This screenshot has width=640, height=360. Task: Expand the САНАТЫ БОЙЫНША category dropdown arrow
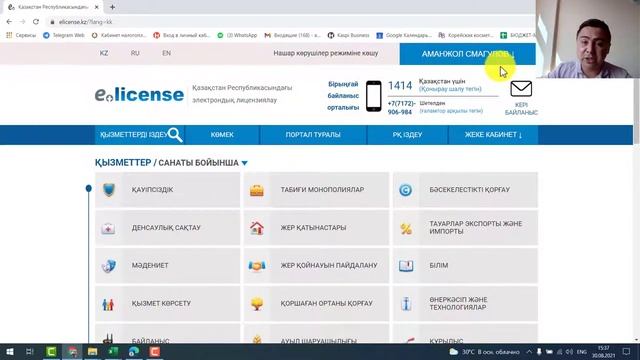coord(244,163)
